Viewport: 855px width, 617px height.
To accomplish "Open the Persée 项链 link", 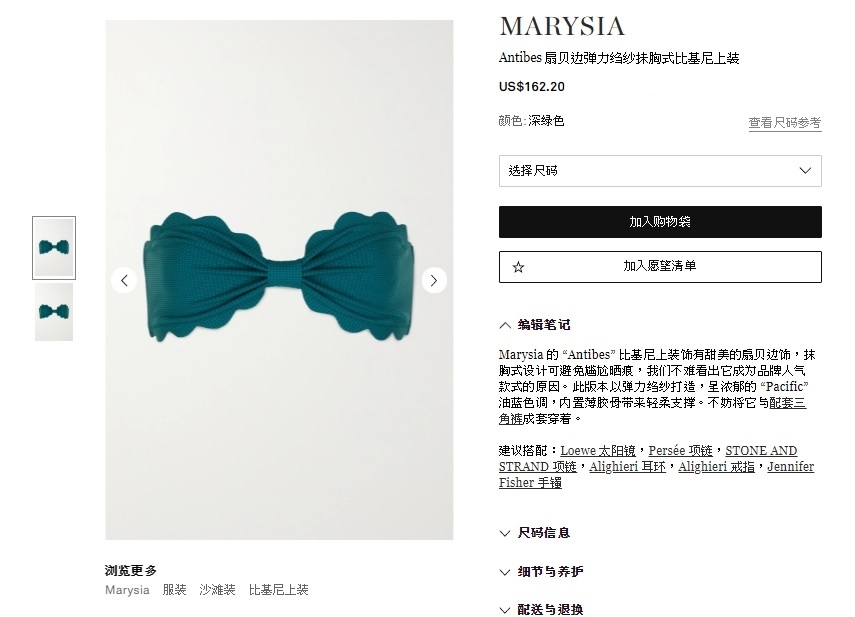I will pos(681,451).
